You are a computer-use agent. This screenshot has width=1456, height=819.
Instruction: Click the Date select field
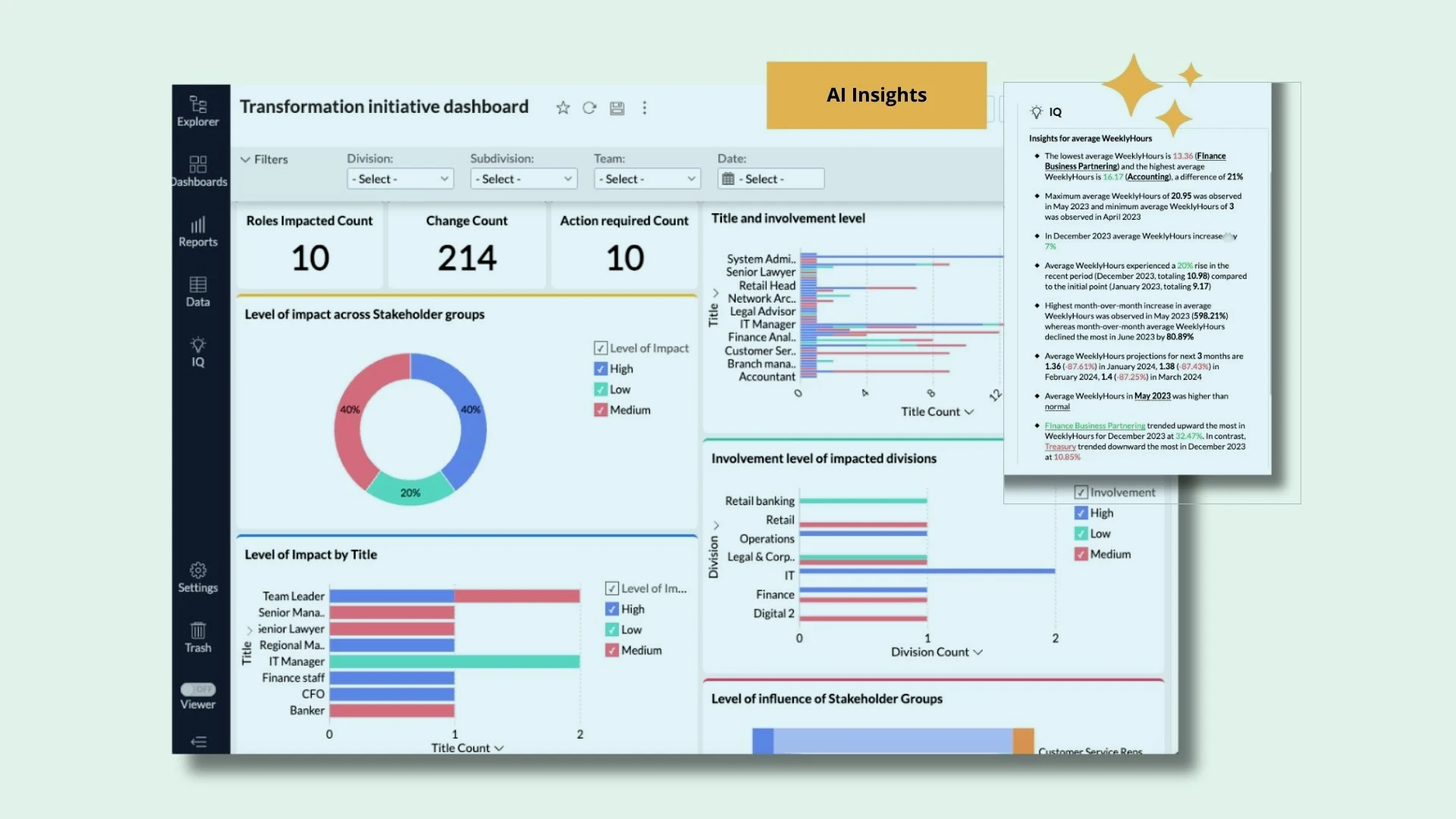click(770, 178)
